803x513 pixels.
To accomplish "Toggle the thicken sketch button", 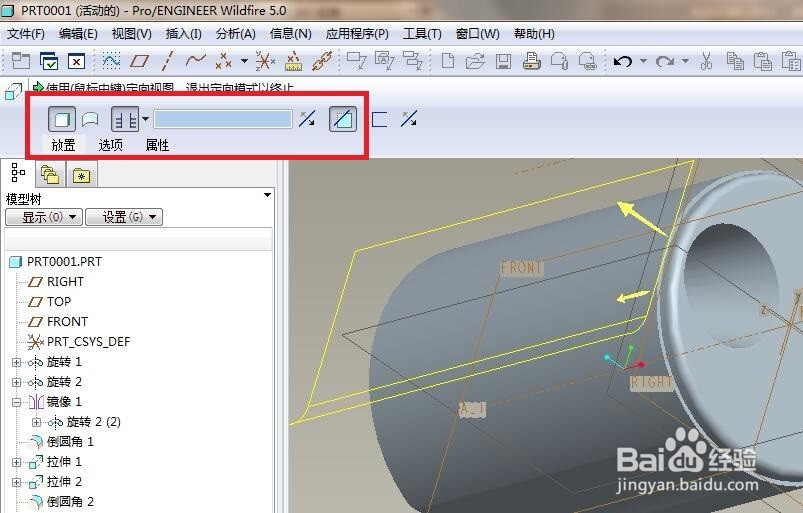I will tap(379, 119).
